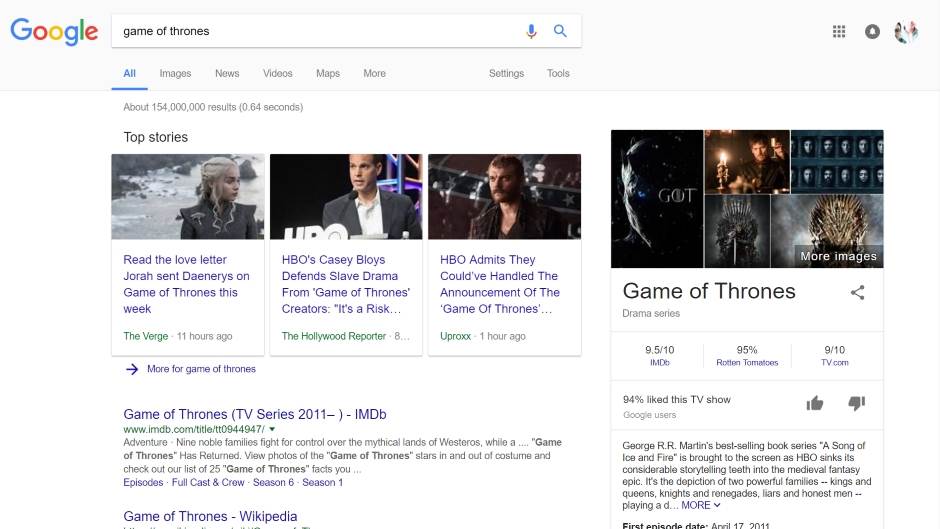The height and width of the screenshot is (529, 940).
Task: Open the Tools search options
Action: coord(558,73)
